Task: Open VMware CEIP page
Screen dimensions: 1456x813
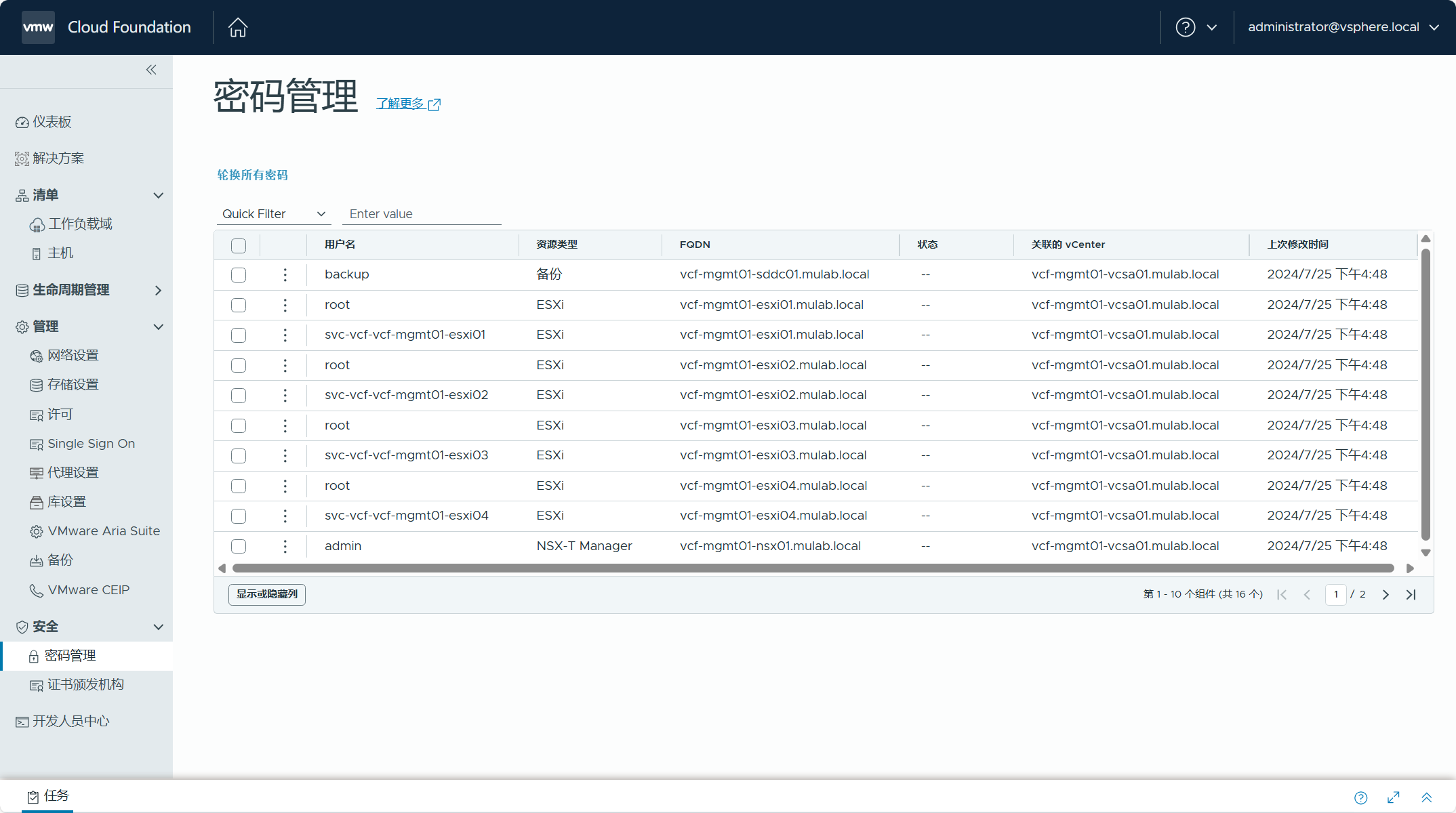Action: (79, 589)
